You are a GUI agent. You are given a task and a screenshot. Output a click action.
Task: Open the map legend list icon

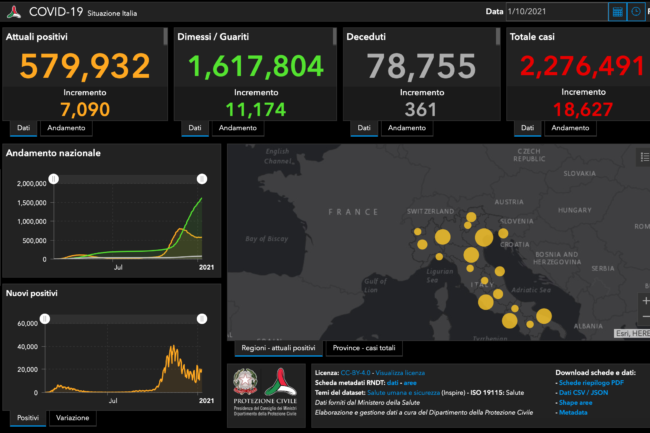pyautogui.click(x=645, y=157)
